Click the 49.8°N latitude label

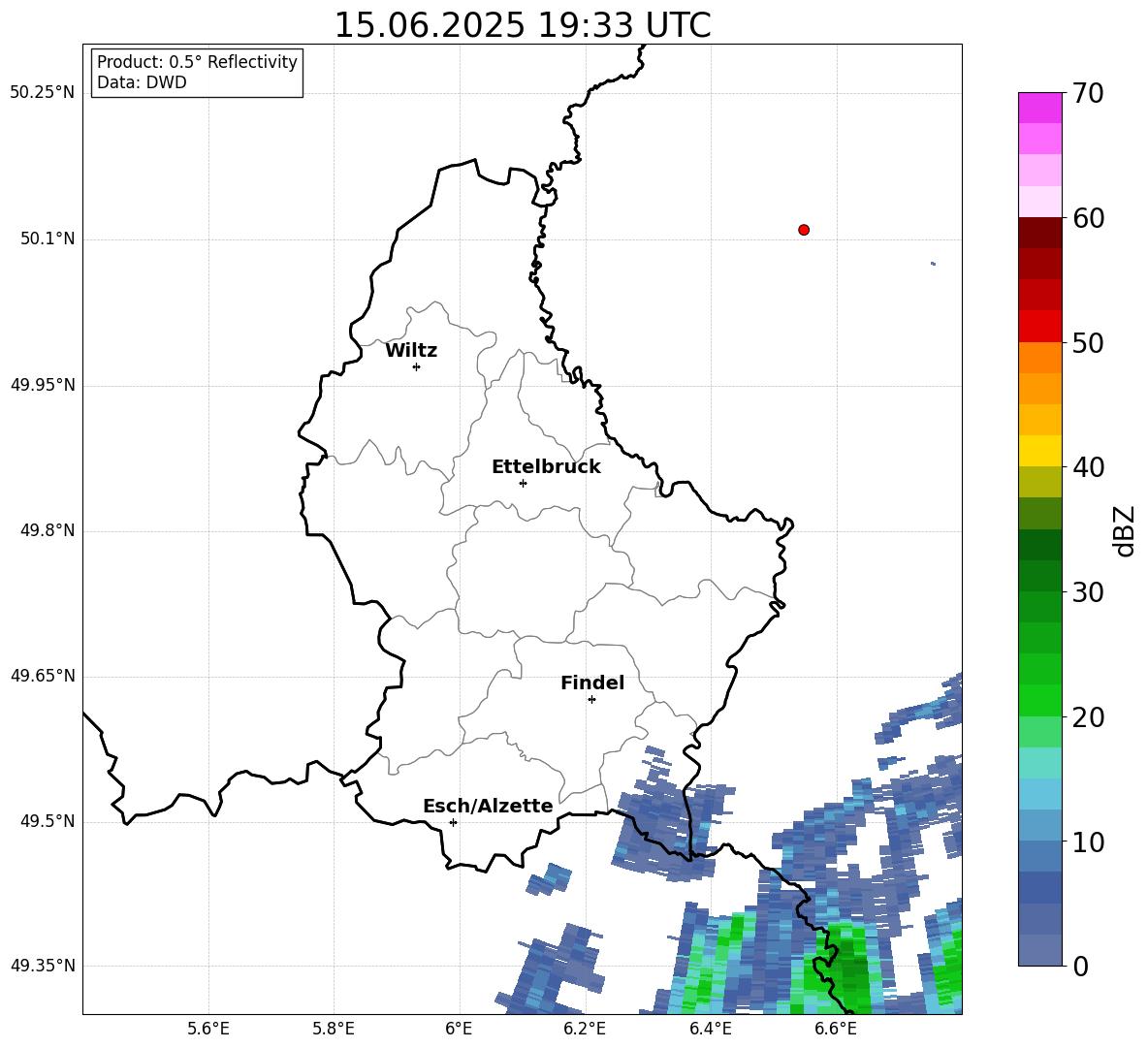tap(48, 530)
